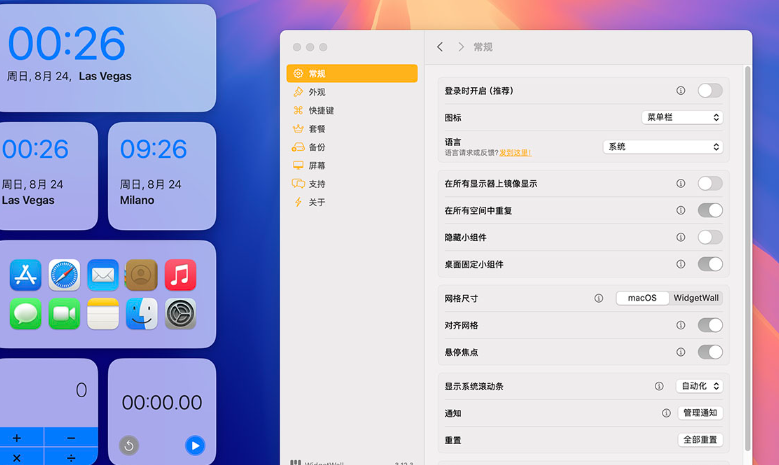The height and width of the screenshot is (465, 779).
Task: Click the settings window vertical scrollbar
Action: (x=748, y=258)
